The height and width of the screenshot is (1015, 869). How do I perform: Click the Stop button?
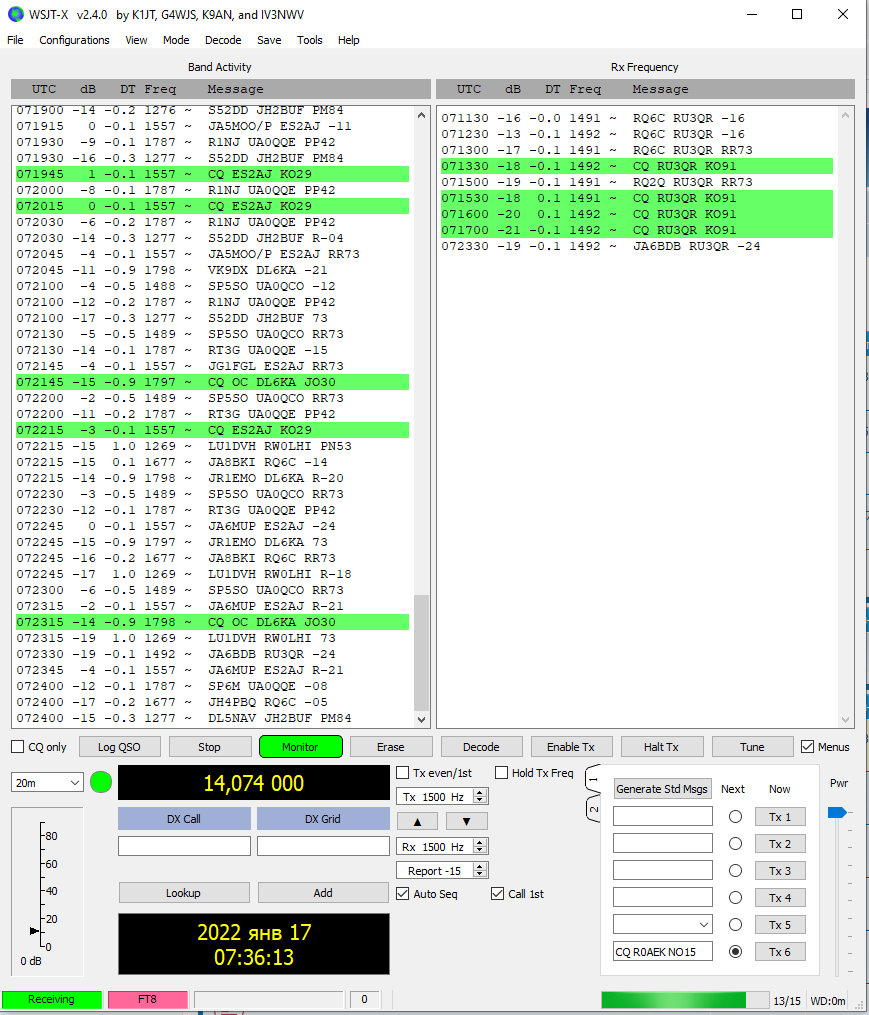pyautogui.click(x=209, y=747)
